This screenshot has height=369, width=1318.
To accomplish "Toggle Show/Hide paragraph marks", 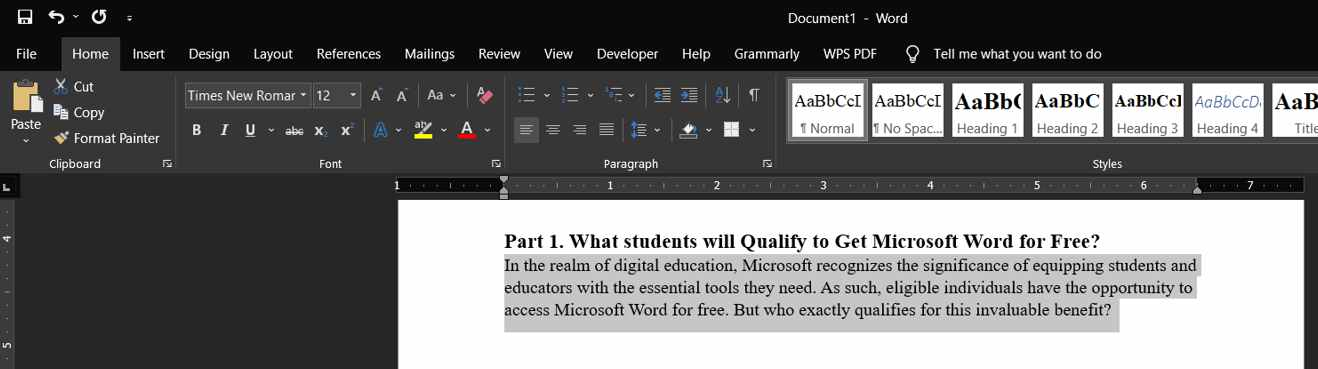I will [x=754, y=95].
